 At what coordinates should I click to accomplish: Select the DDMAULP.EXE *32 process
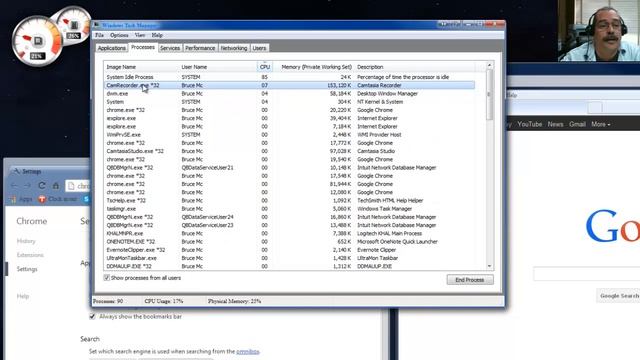coord(289,266)
